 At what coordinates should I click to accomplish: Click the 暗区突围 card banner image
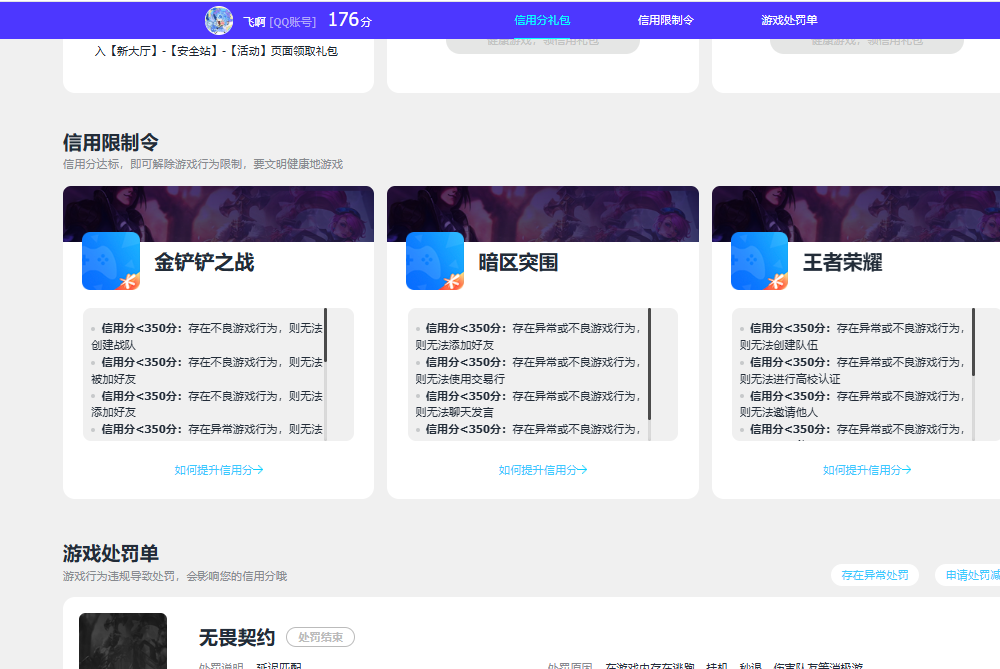[543, 214]
